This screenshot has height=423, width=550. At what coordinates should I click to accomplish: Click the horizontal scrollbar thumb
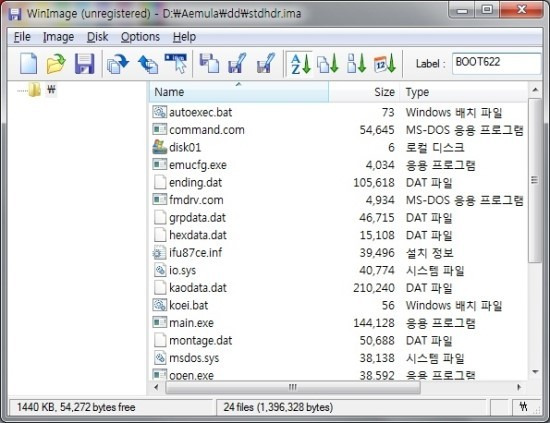293,388
